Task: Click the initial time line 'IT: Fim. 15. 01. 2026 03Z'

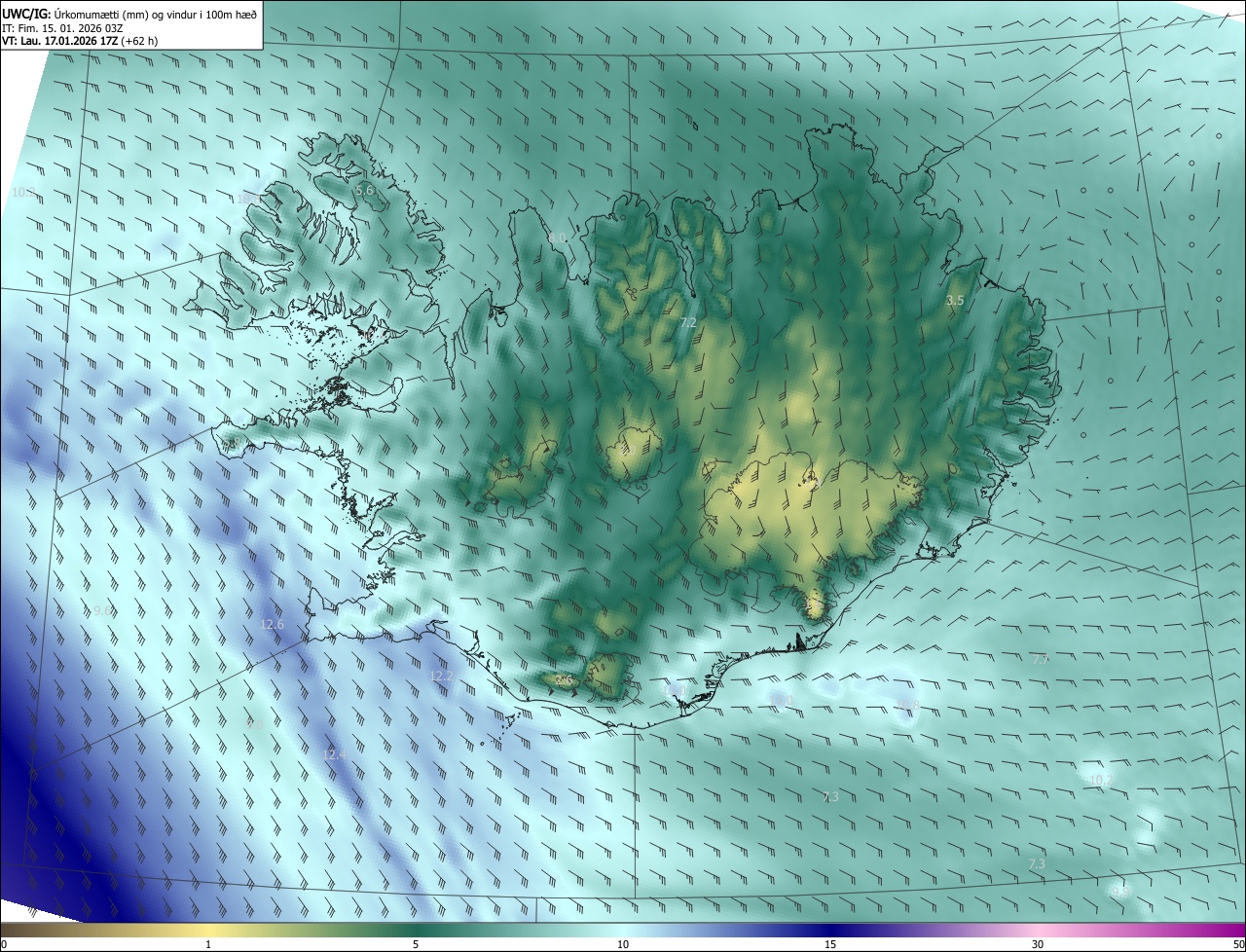Action: [61, 28]
